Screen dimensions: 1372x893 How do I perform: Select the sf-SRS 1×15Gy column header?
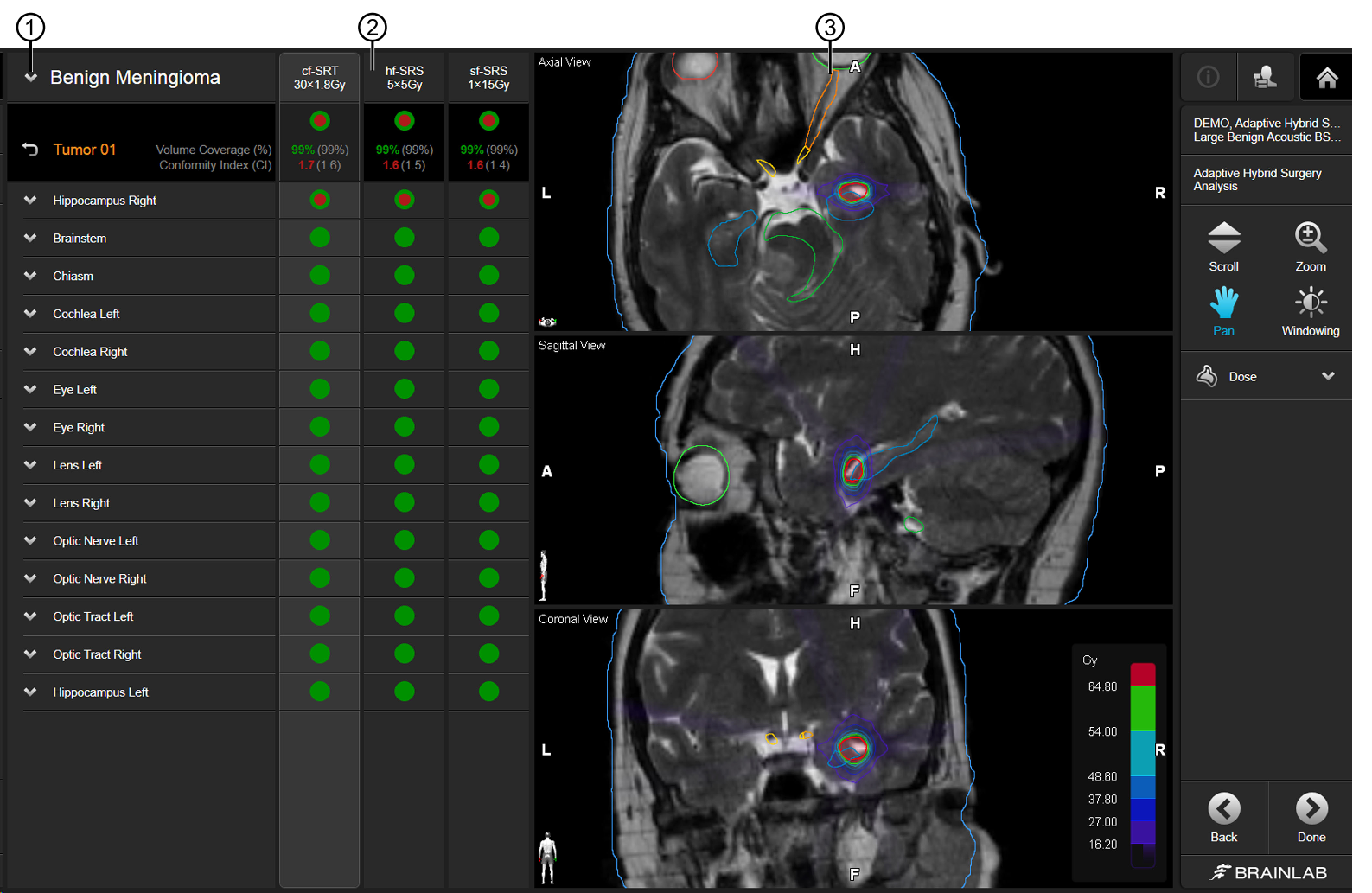(488, 78)
